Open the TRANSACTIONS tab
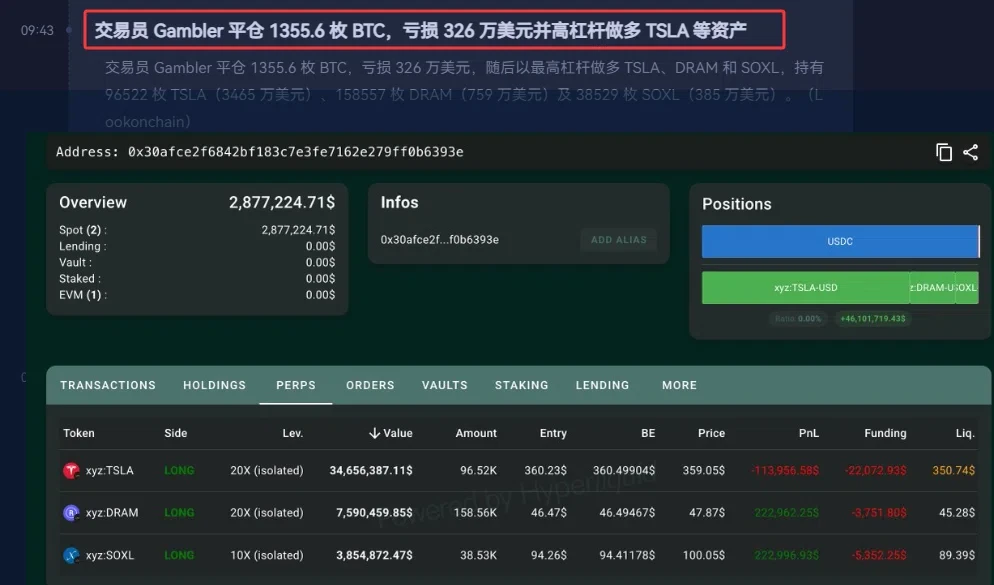Image resolution: width=994 pixels, height=585 pixels. tap(108, 385)
